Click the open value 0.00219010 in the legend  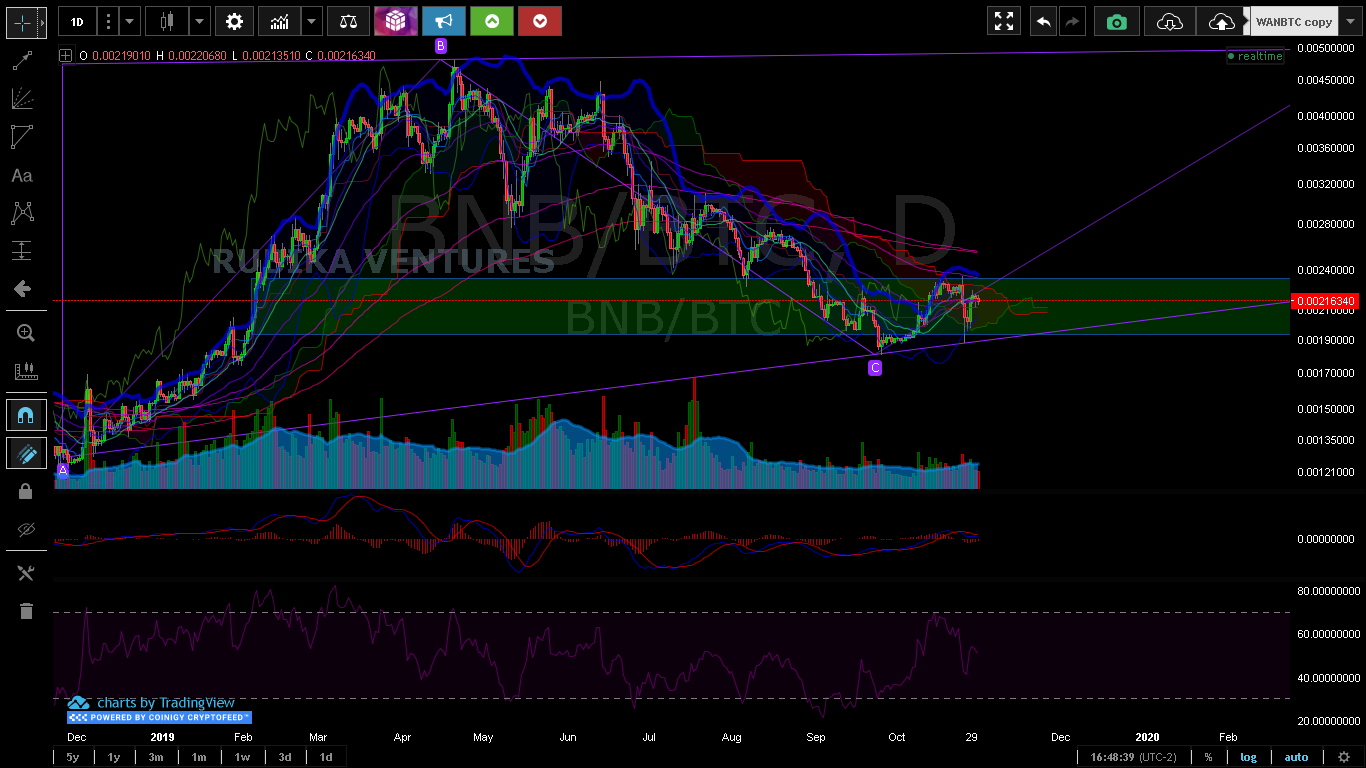[120, 56]
